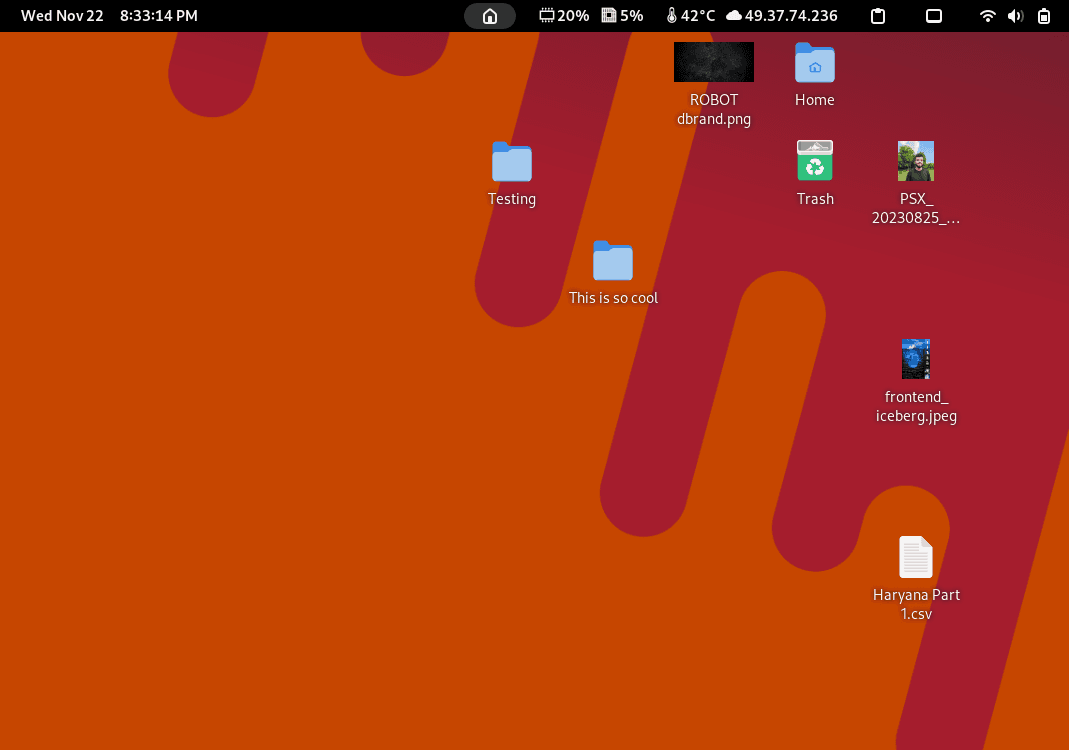Open the battery status icon

[x=1044, y=16]
